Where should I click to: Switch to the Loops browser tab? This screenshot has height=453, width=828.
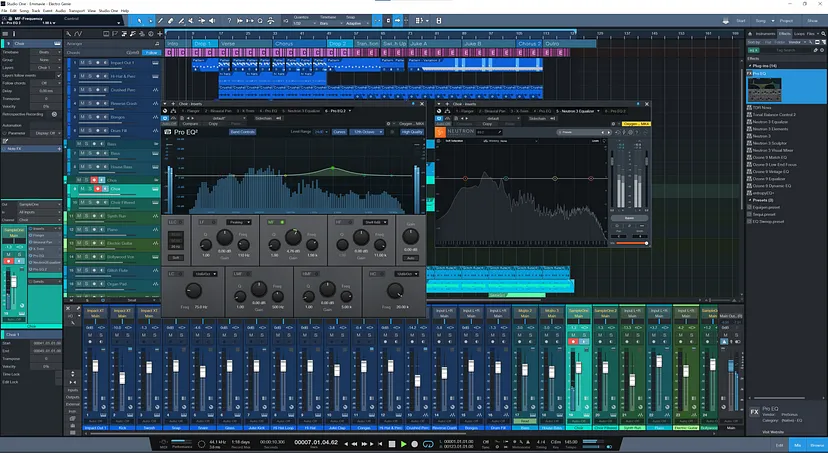pyautogui.click(x=799, y=34)
